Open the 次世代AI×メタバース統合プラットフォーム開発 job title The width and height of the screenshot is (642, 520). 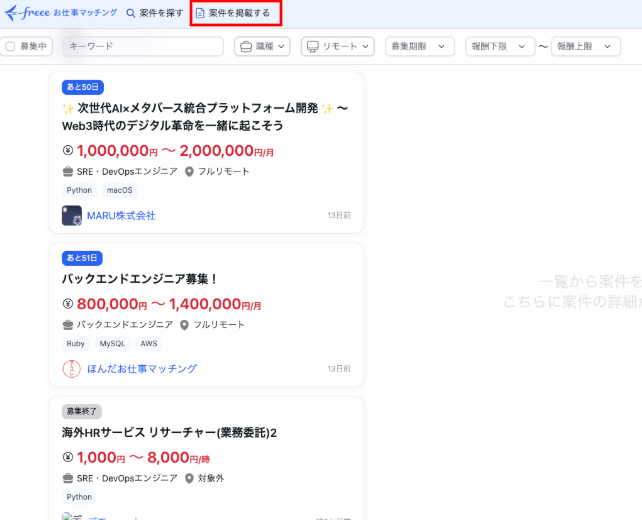205,117
